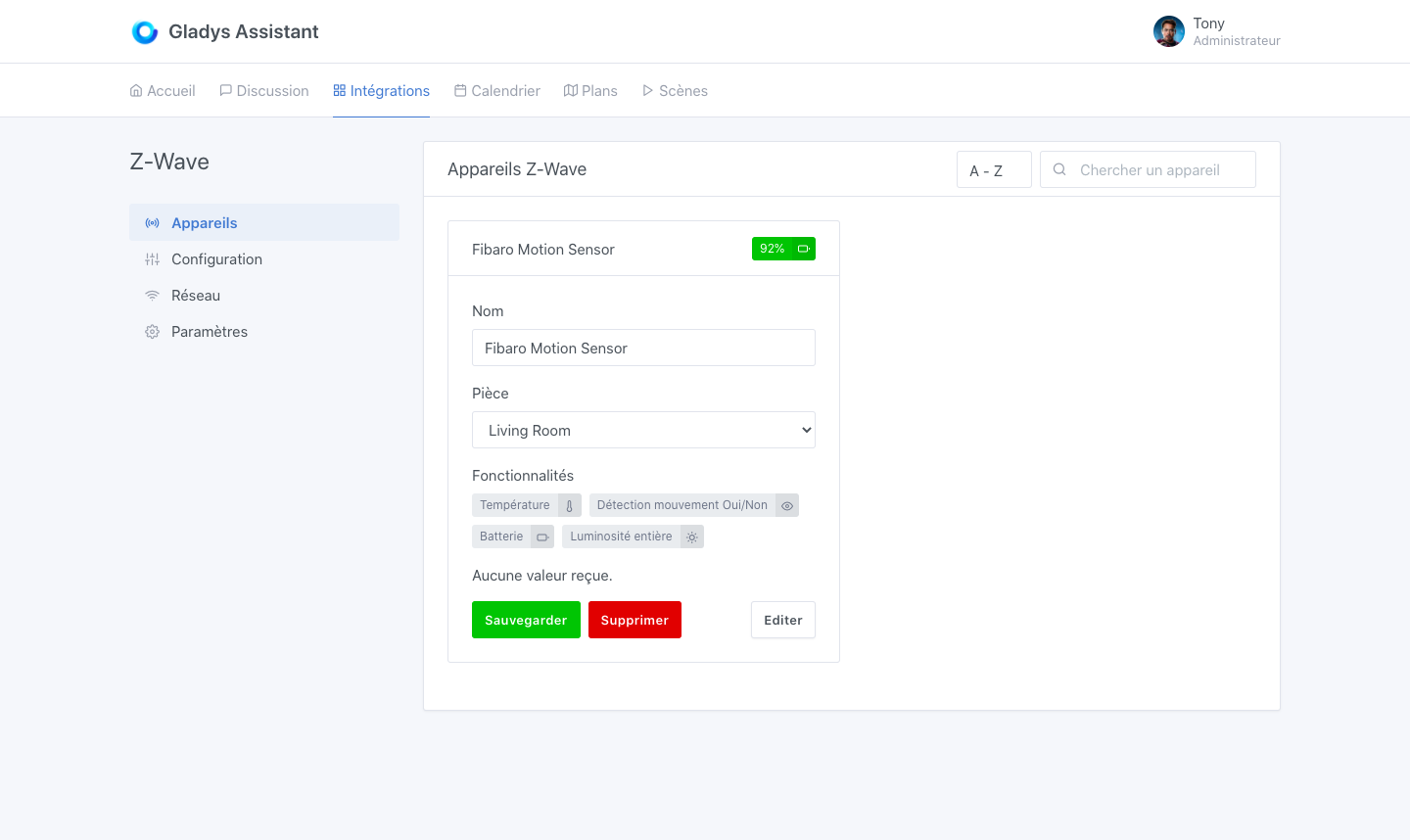Click the Fibaro Motion Sensor card title
The image size is (1410, 840).
(x=543, y=249)
